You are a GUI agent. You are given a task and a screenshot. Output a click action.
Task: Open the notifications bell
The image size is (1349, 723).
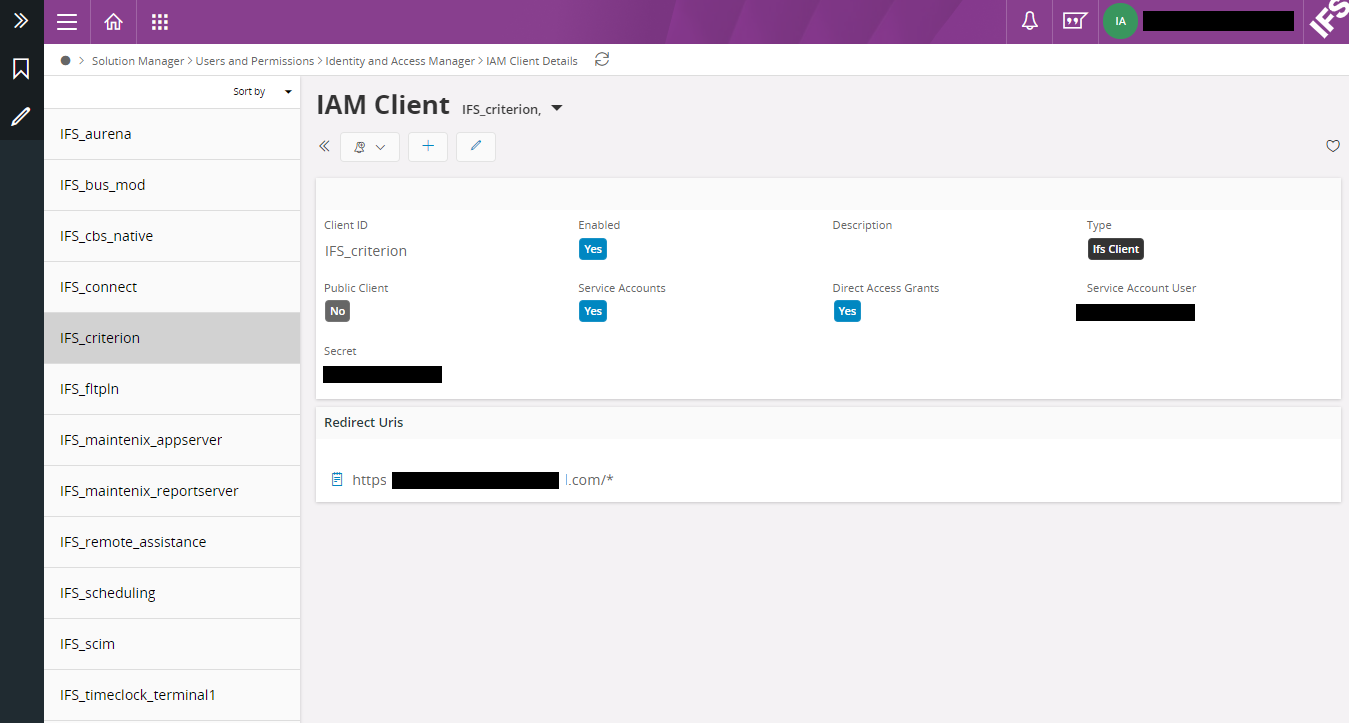tap(1030, 22)
